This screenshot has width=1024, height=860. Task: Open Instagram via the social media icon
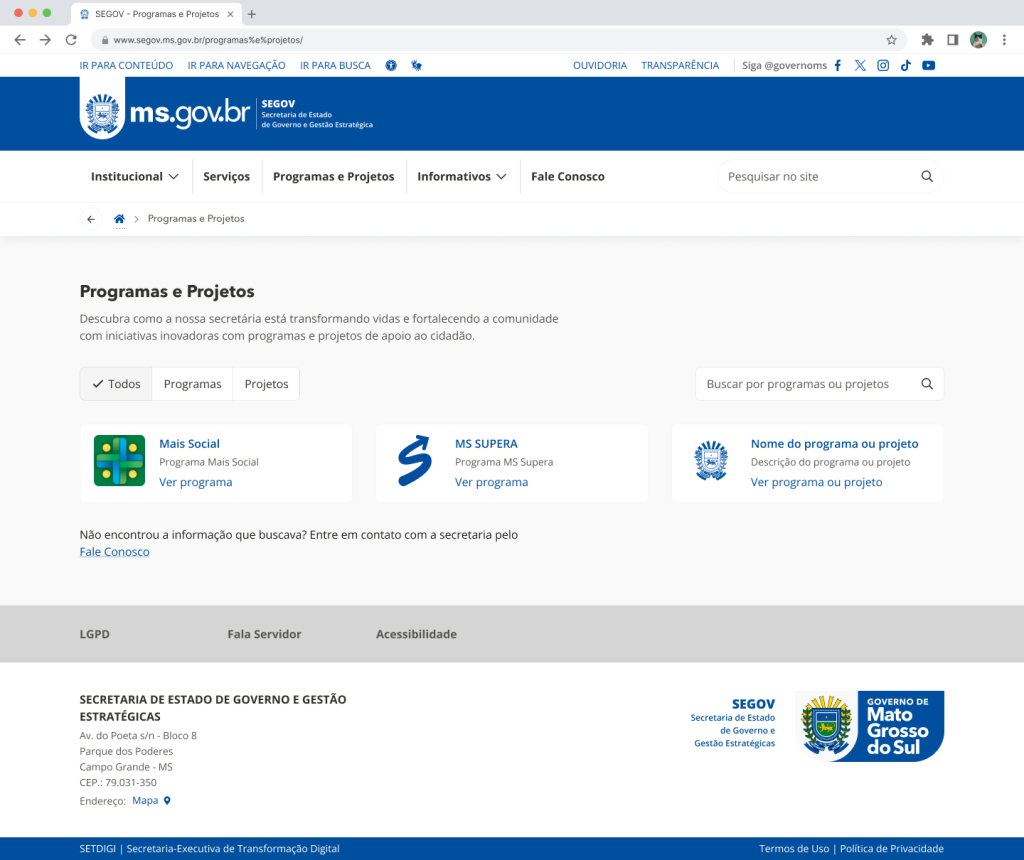[x=883, y=65]
